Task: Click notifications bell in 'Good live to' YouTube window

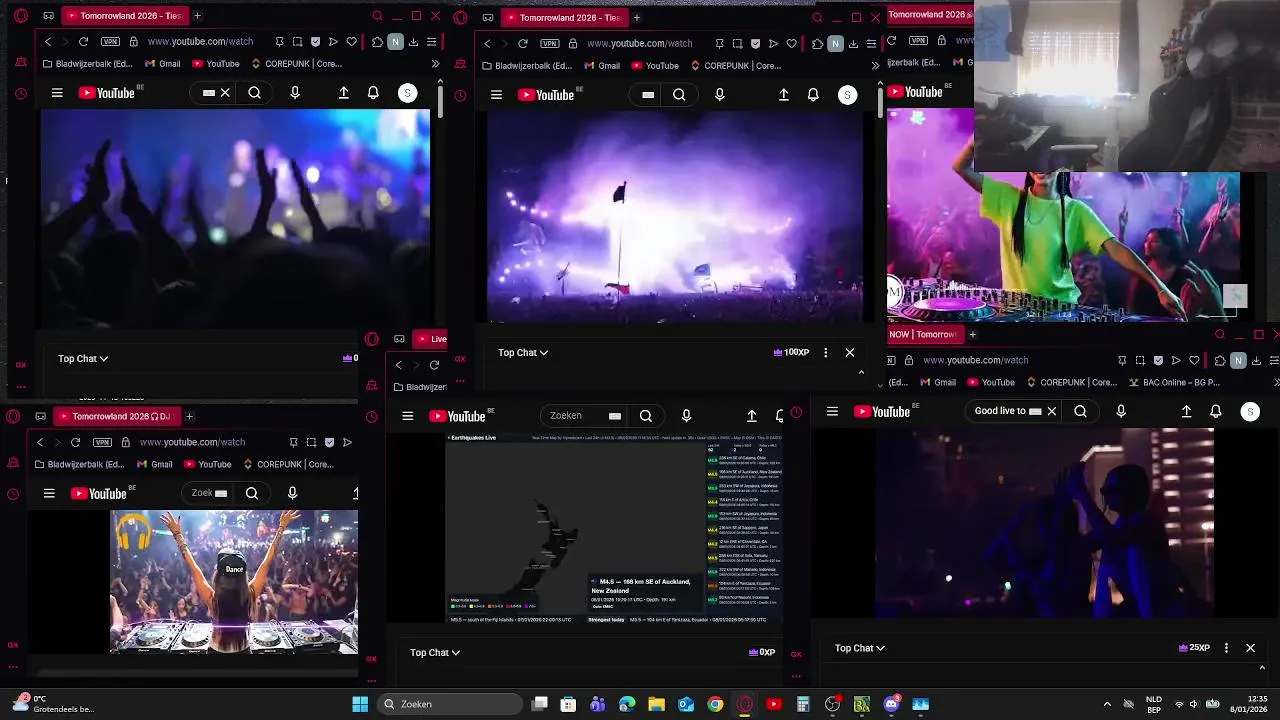Action: point(1216,411)
